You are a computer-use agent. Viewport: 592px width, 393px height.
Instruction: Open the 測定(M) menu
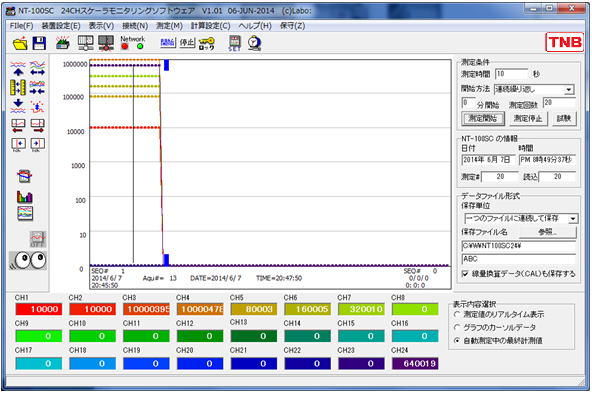click(x=169, y=26)
